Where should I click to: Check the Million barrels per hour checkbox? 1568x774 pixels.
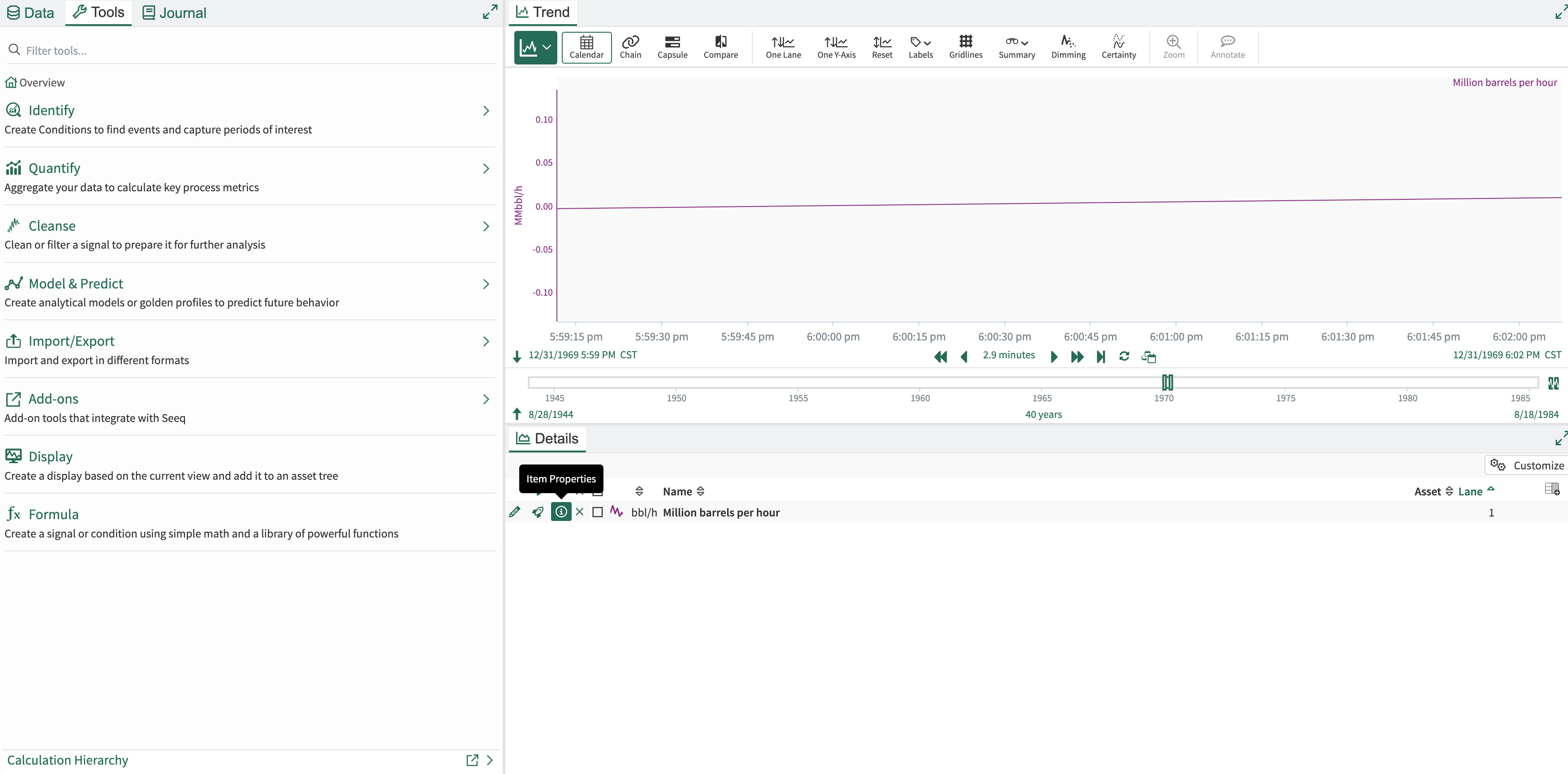pyautogui.click(x=597, y=512)
